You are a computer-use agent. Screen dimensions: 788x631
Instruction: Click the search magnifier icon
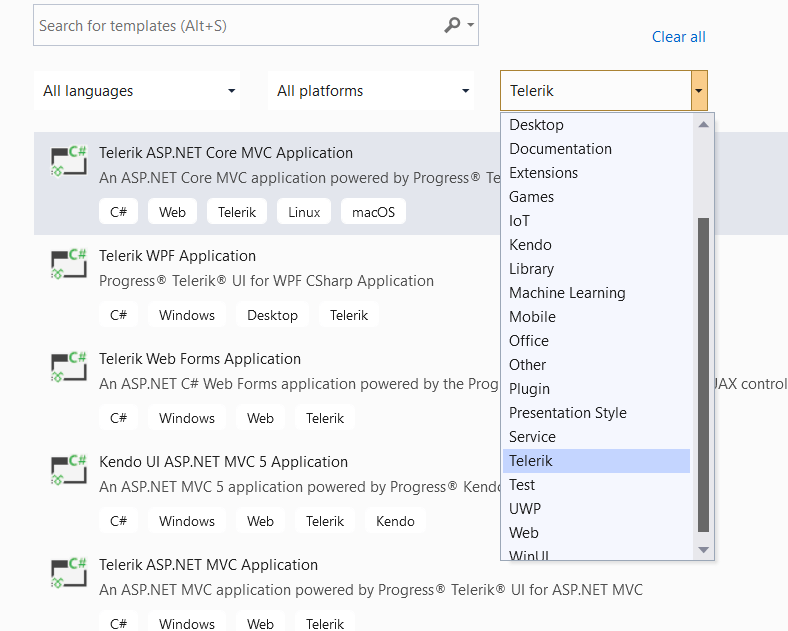pos(452,25)
